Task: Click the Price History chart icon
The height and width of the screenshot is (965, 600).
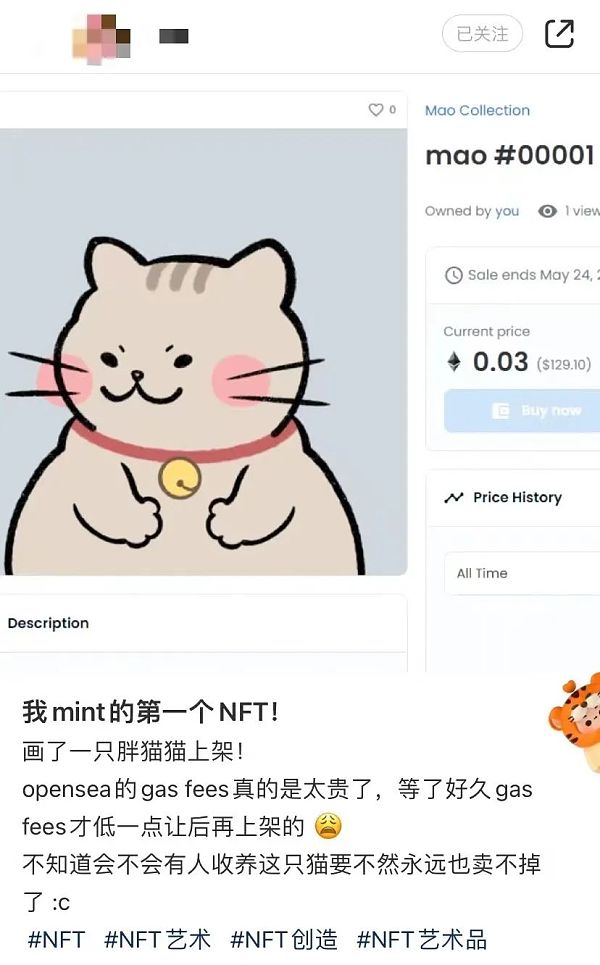Action: coord(454,497)
